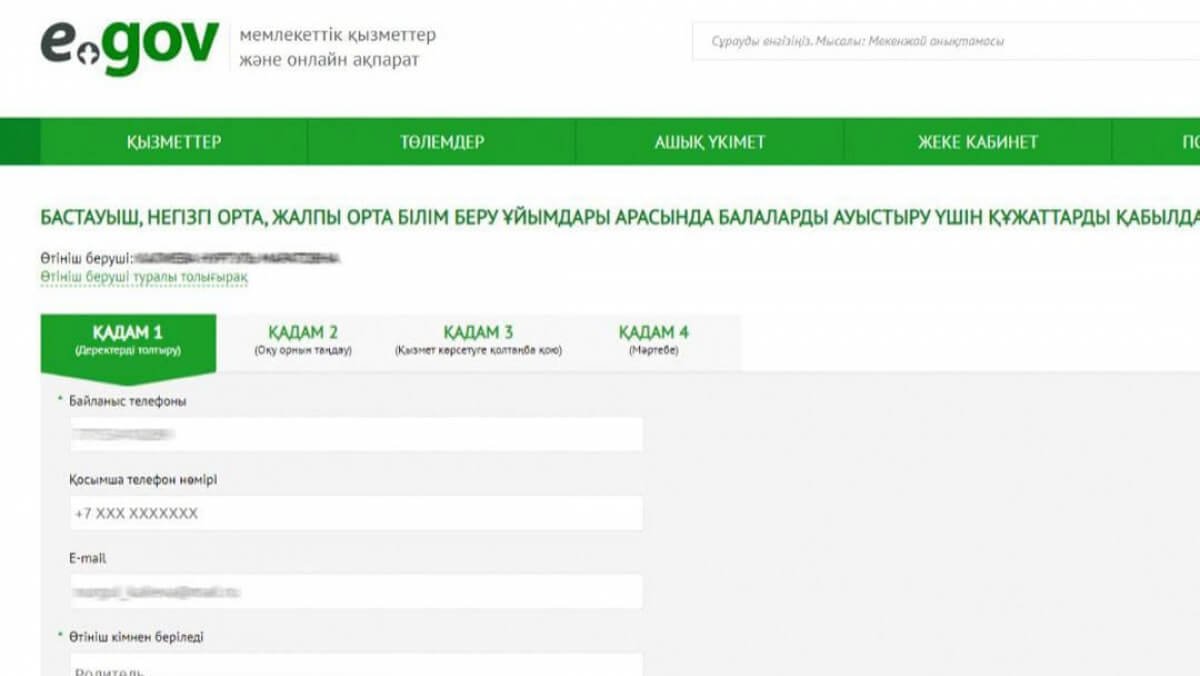The height and width of the screenshot is (676, 1200).
Task: Click the page title heading text
Action: pos(600,214)
